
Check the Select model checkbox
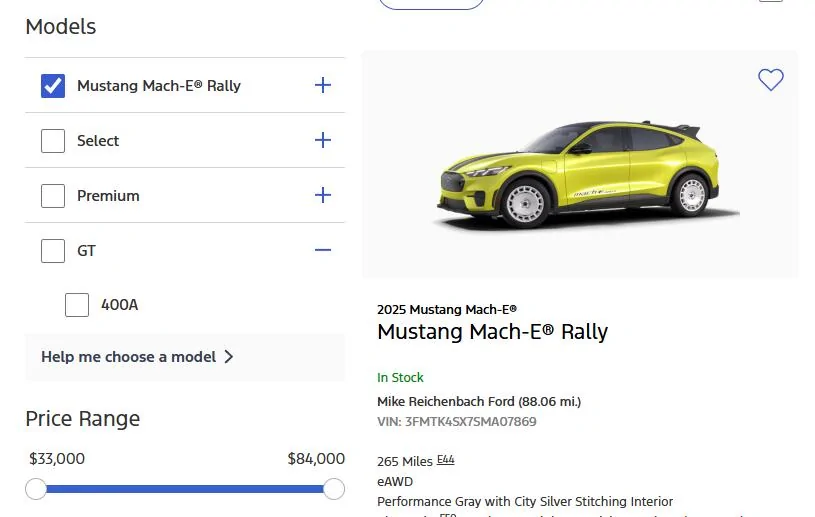pos(53,141)
